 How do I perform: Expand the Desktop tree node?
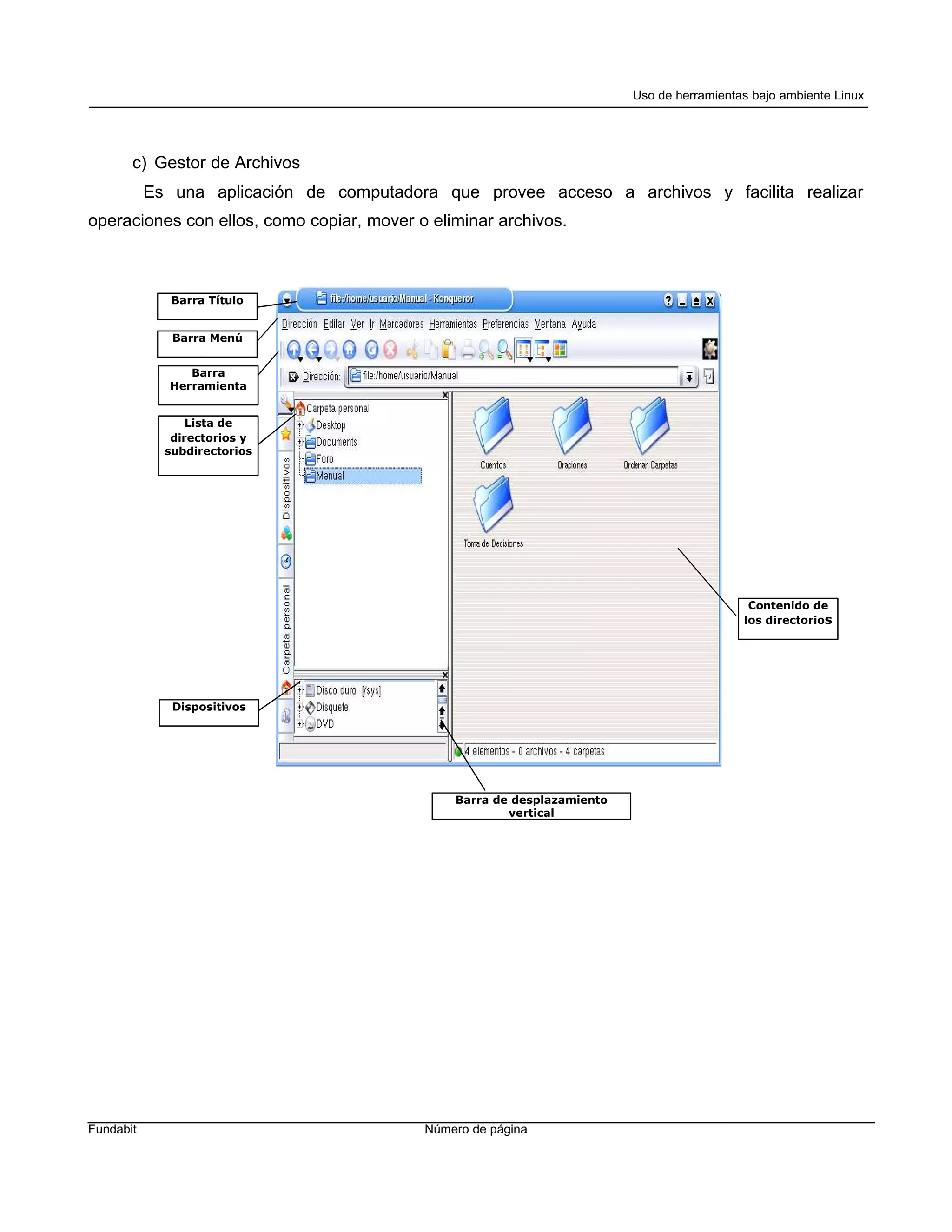(300, 425)
